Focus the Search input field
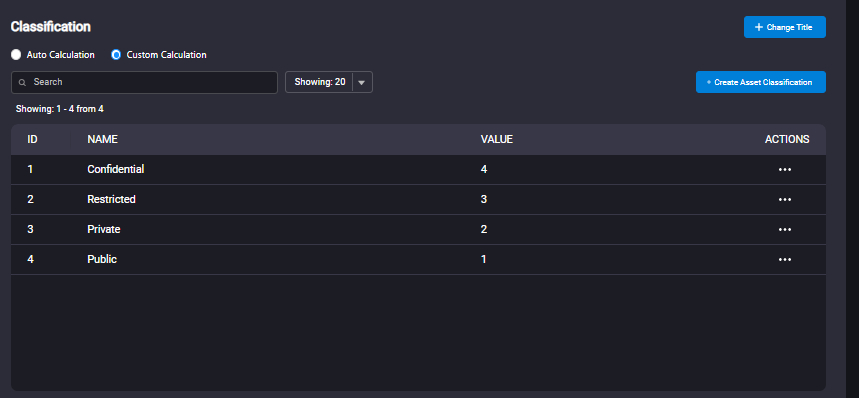859x398 pixels. pyautogui.click(x=144, y=82)
